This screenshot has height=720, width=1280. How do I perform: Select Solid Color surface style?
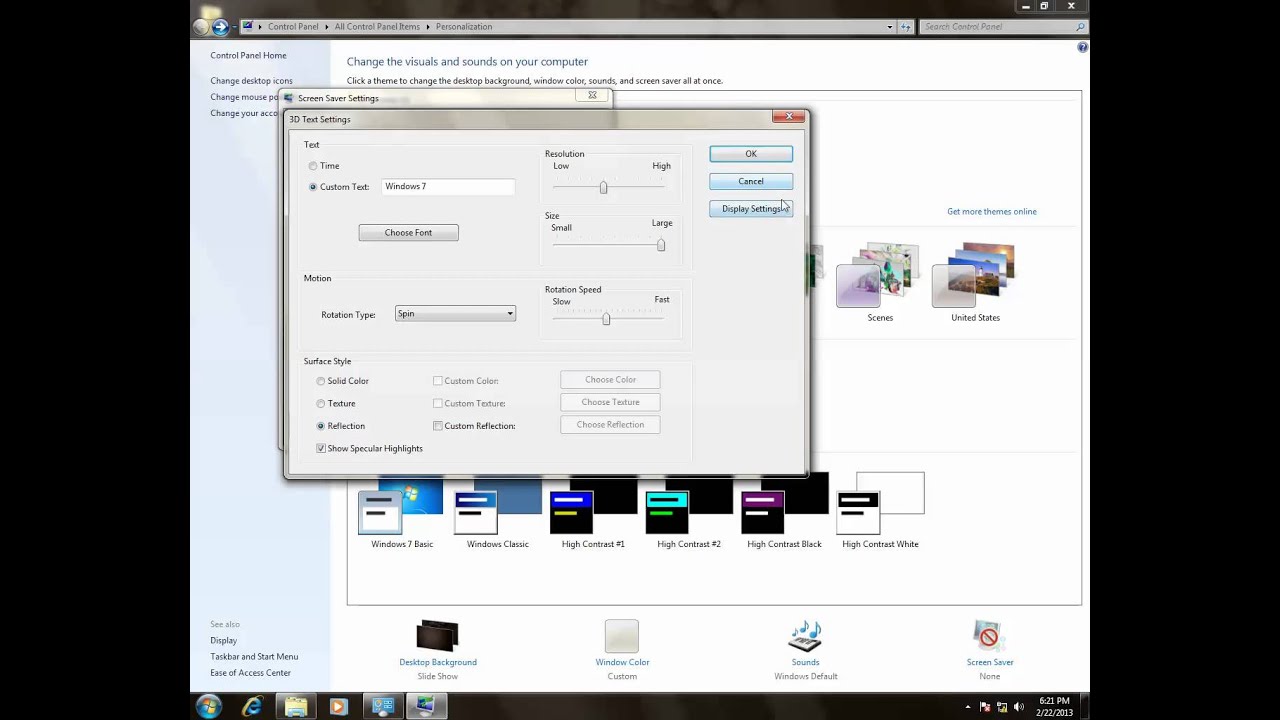[x=321, y=381]
